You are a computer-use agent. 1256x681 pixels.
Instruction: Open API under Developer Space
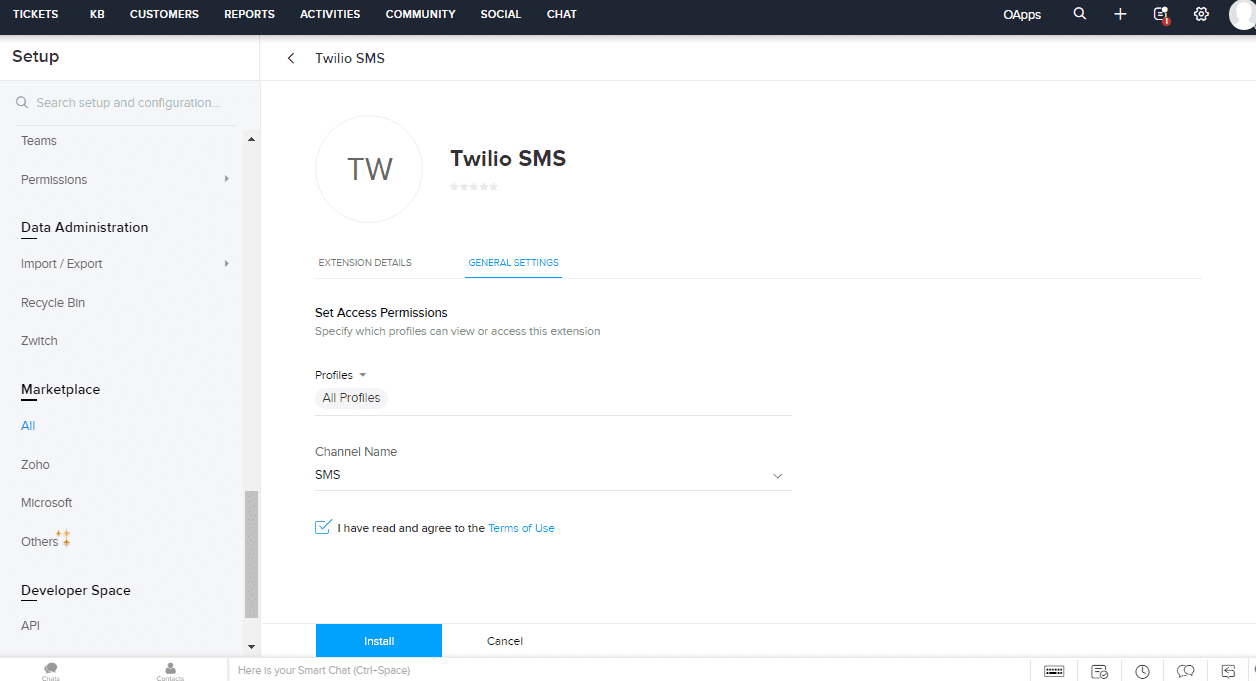(x=30, y=626)
